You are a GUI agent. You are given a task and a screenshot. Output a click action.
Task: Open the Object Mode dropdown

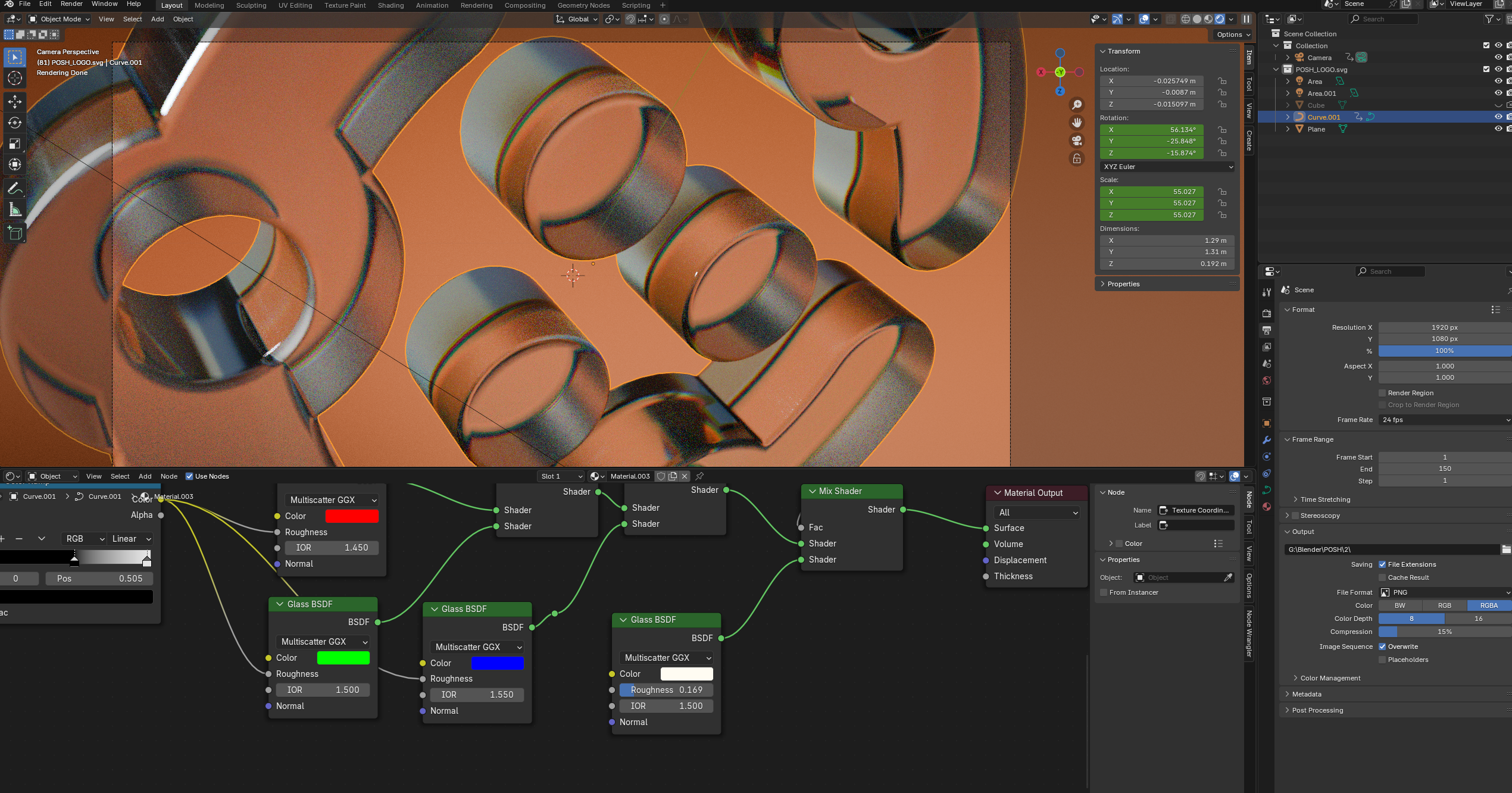[x=60, y=19]
